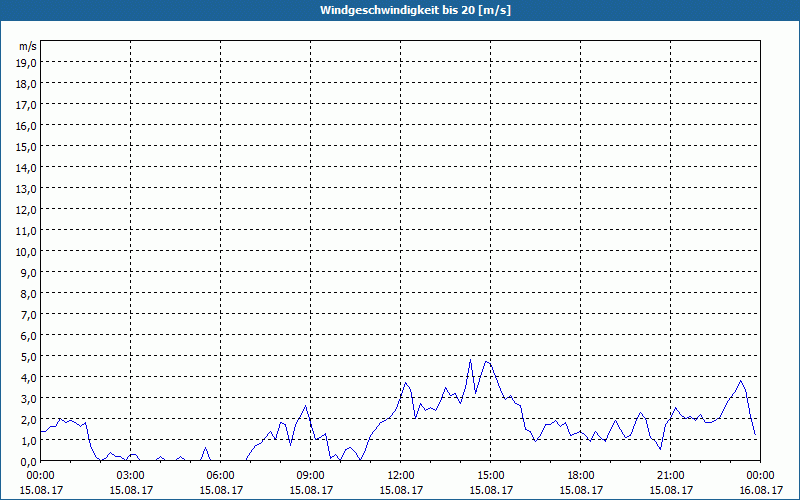Screen dimensions: 800x500
Task: Select the 6,0 y-axis label
Action: point(29,336)
